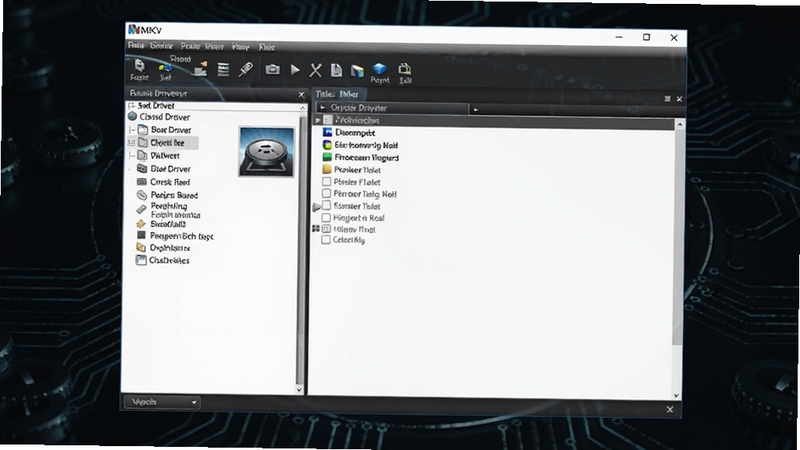This screenshot has width=800, height=450.
Task: Click the blue diamond toolbar icon
Action: pos(380,68)
